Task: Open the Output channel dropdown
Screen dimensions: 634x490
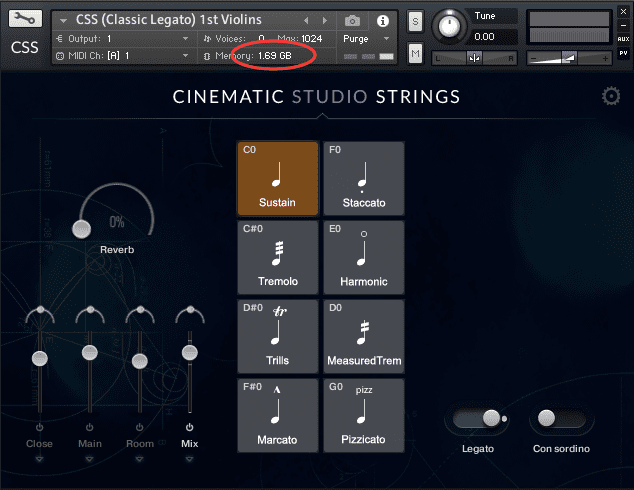Action: pyautogui.click(x=185, y=38)
